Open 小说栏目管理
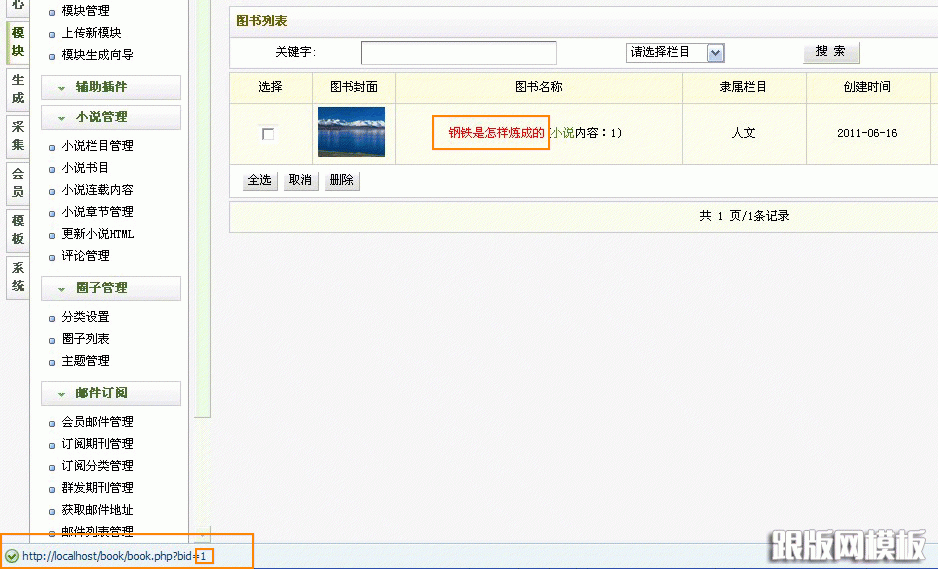 coord(97,146)
